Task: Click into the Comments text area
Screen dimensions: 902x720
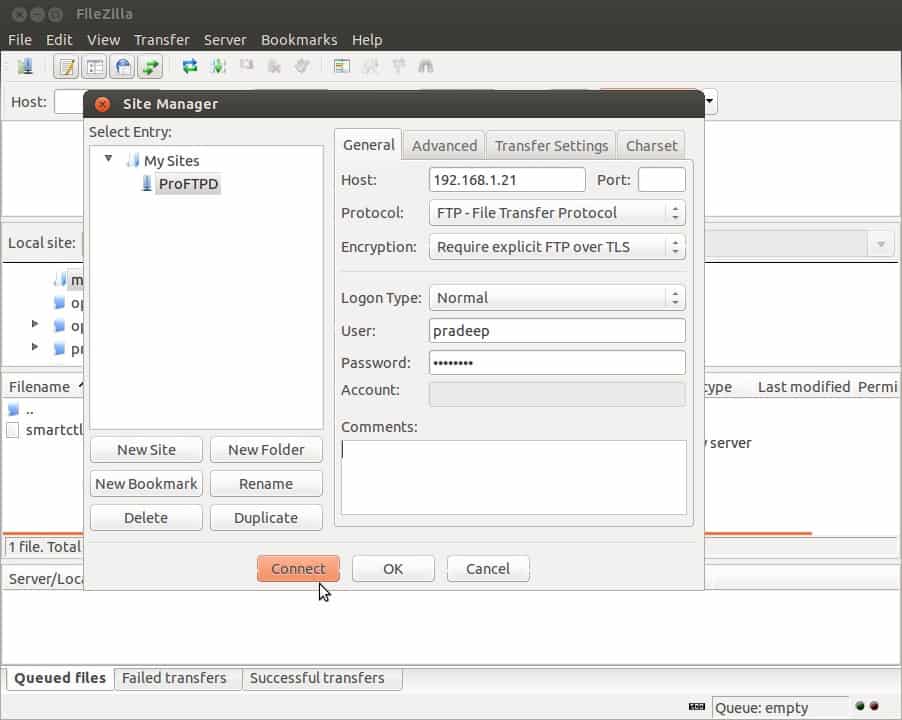Action: click(513, 477)
